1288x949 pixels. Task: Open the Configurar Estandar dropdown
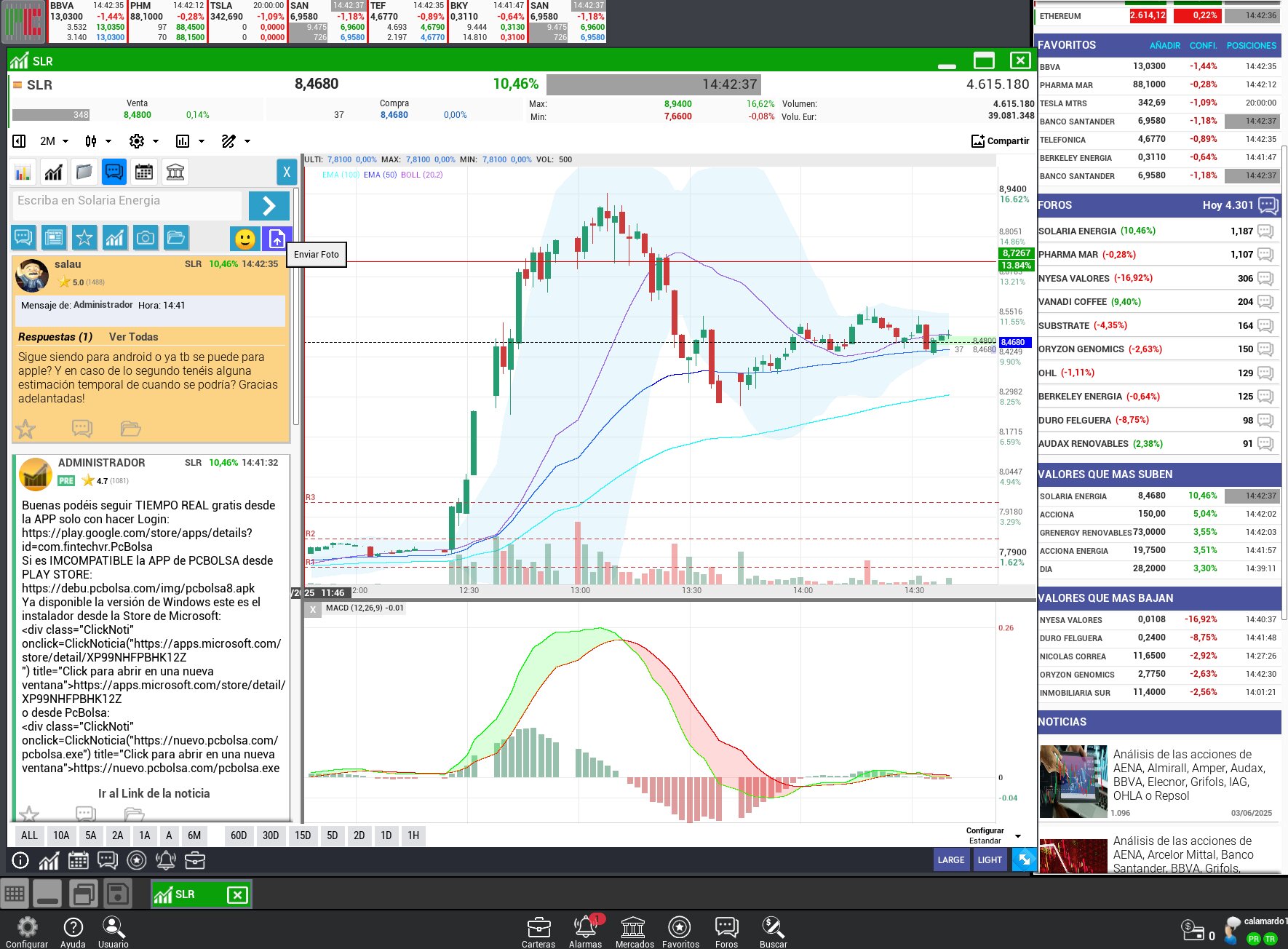[x=993, y=835]
